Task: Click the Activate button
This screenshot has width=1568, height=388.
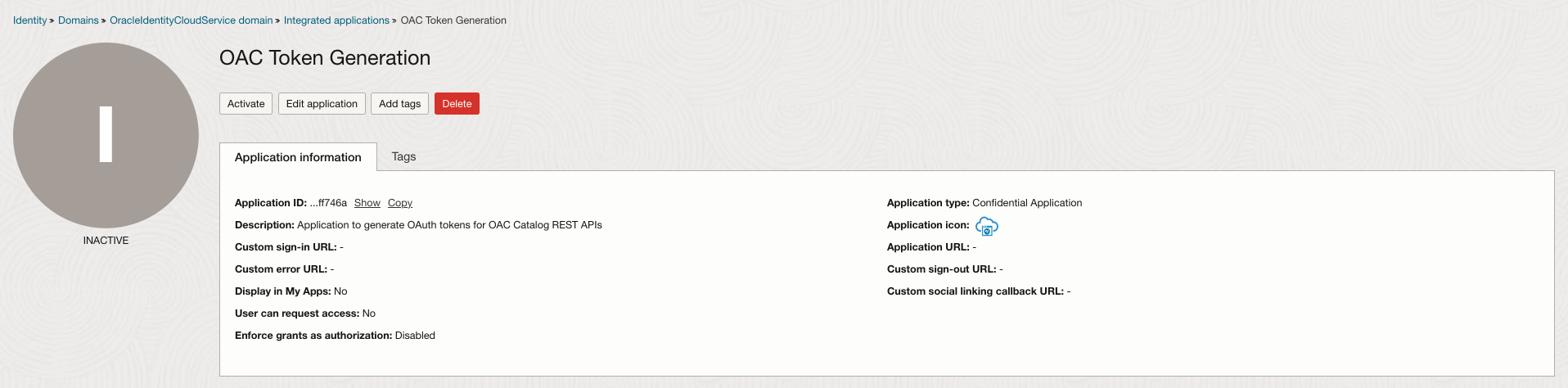Action: pos(246,104)
